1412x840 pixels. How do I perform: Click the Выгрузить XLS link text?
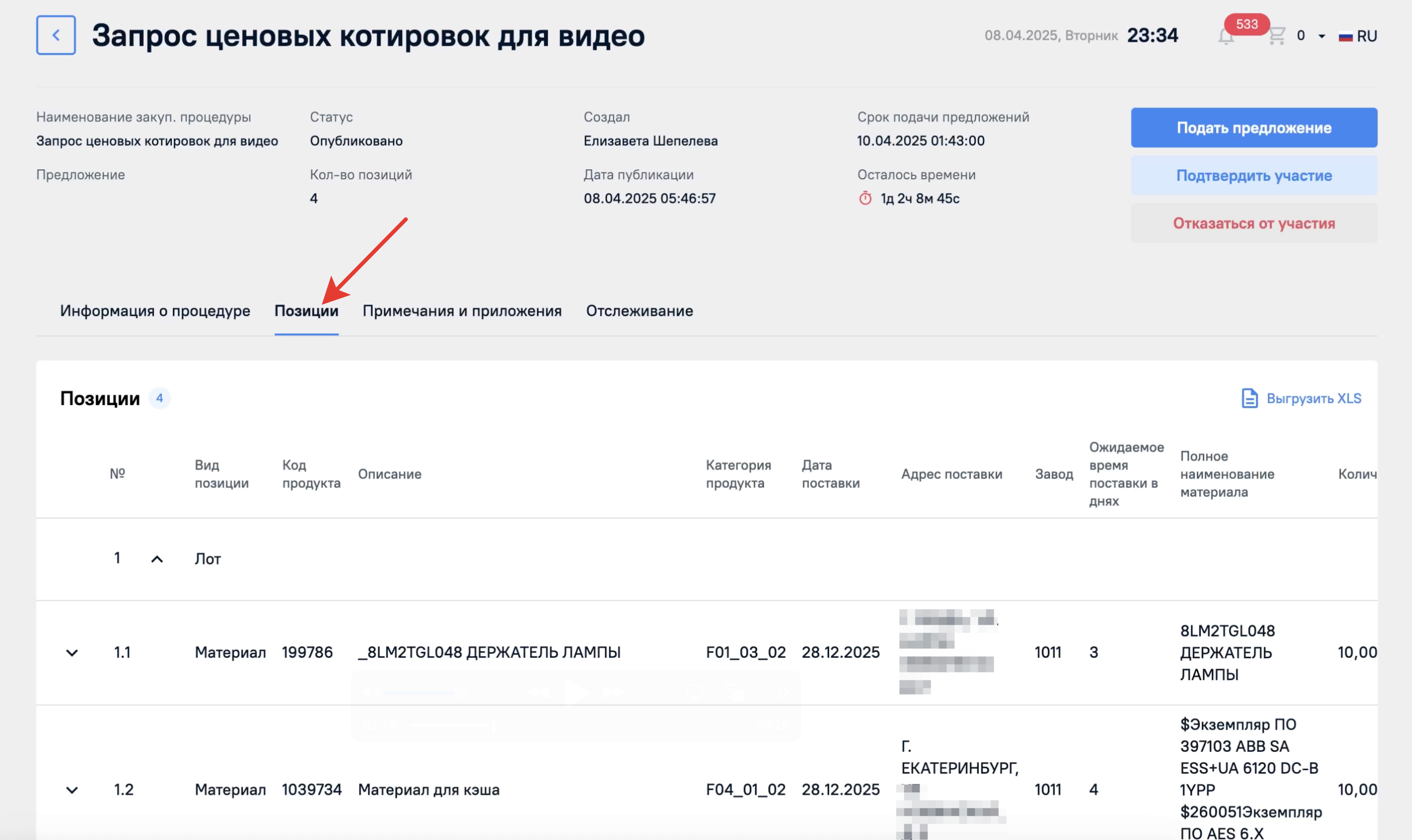click(x=1314, y=398)
